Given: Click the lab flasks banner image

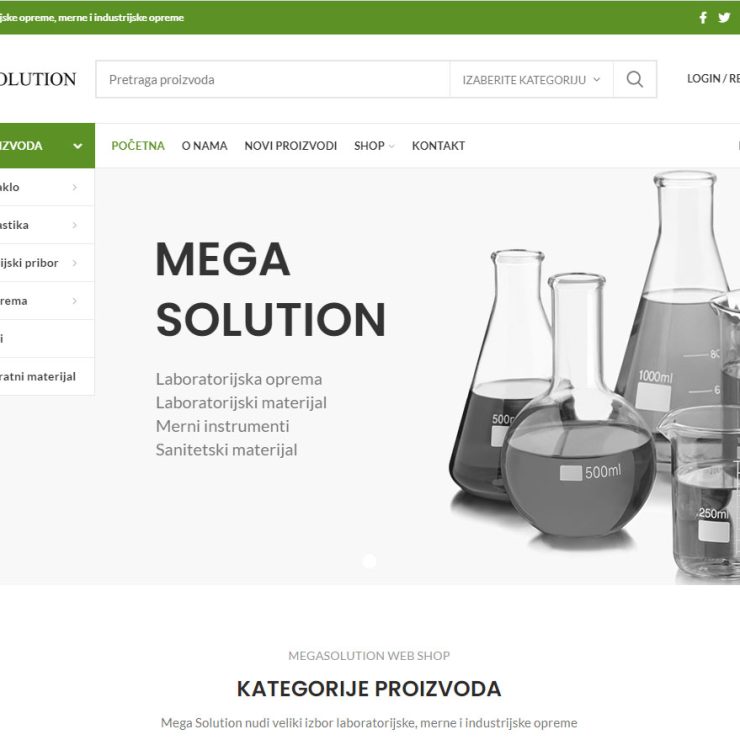Looking at the screenshot, I should coord(595,378).
